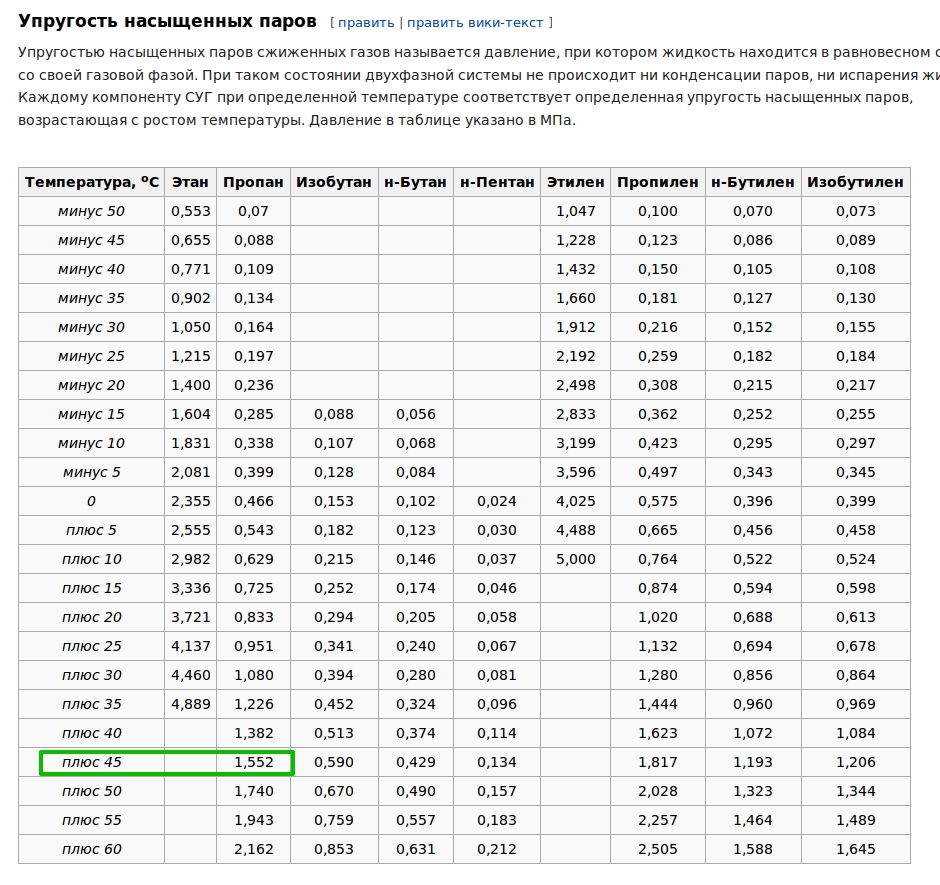This screenshot has width=940, height=885.
Task: Click the 'править вики-текст' link
Action: point(475,23)
